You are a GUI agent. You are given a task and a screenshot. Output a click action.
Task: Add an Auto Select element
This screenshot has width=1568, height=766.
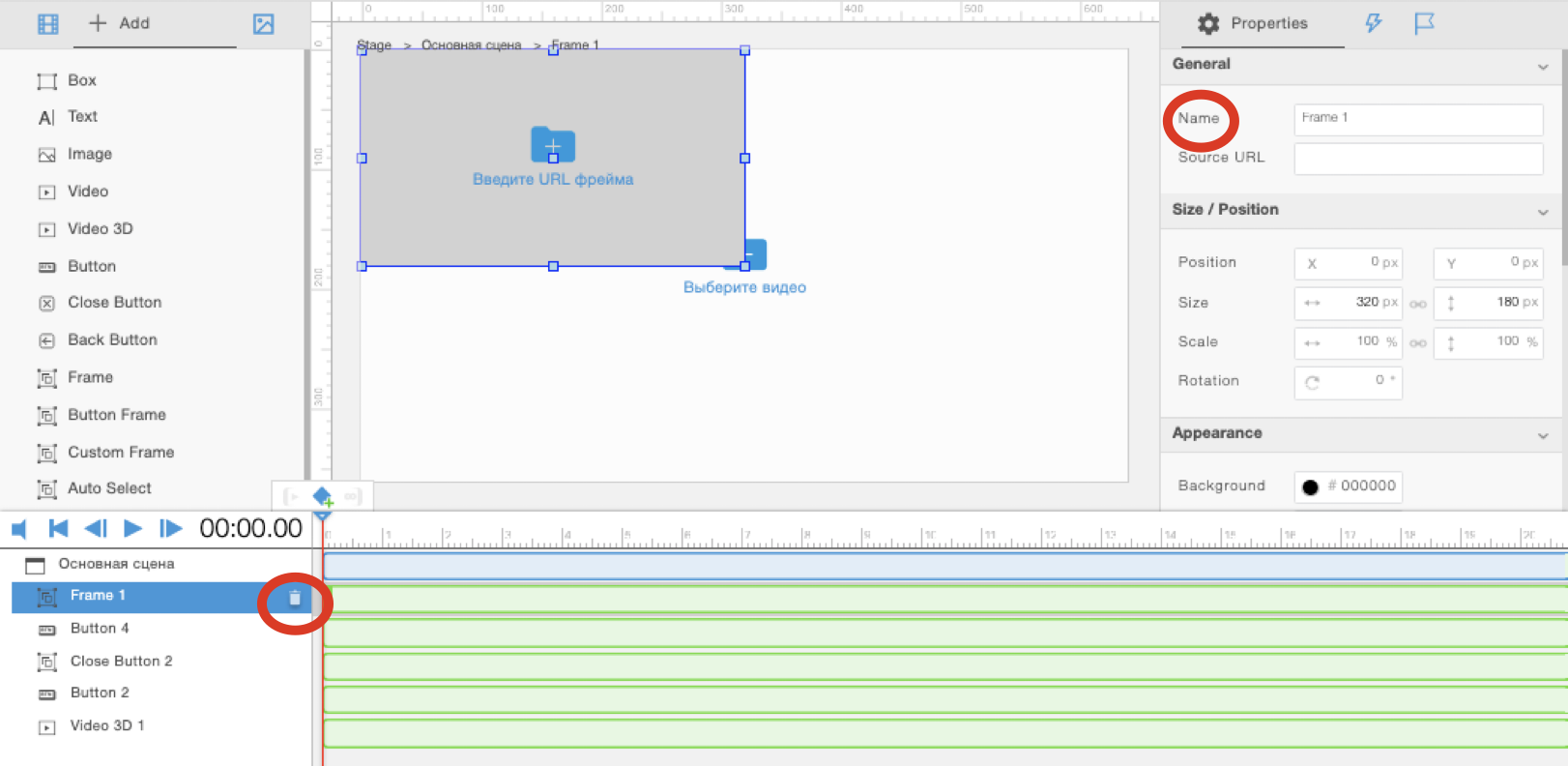[94, 488]
